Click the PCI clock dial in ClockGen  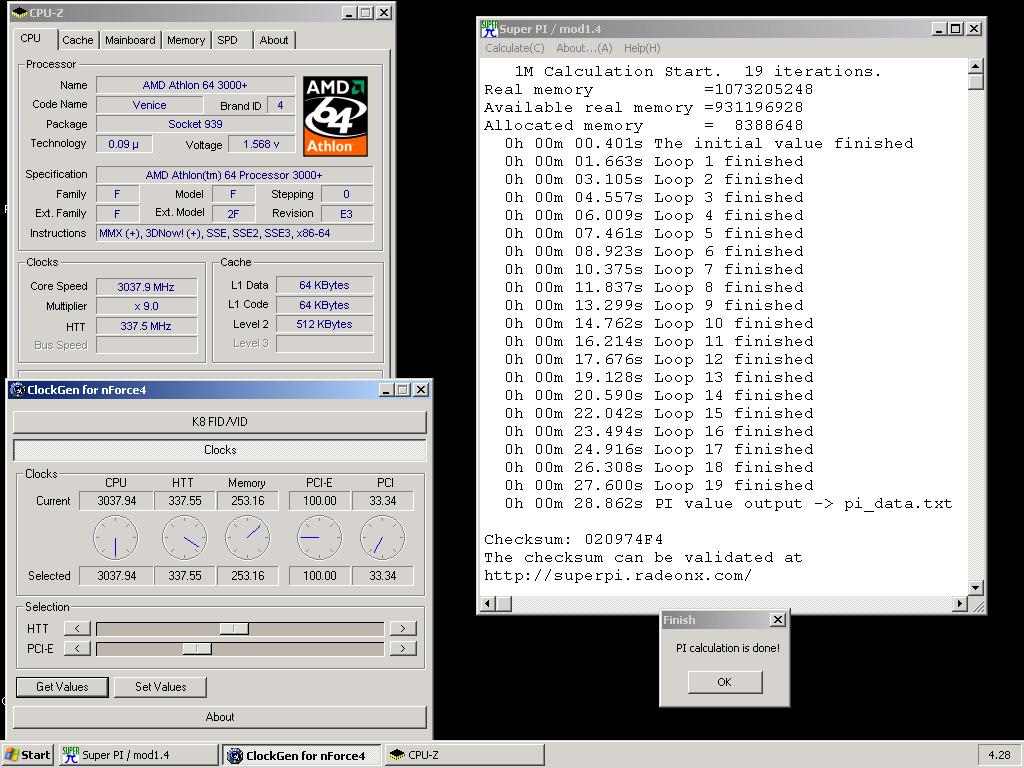click(x=383, y=537)
